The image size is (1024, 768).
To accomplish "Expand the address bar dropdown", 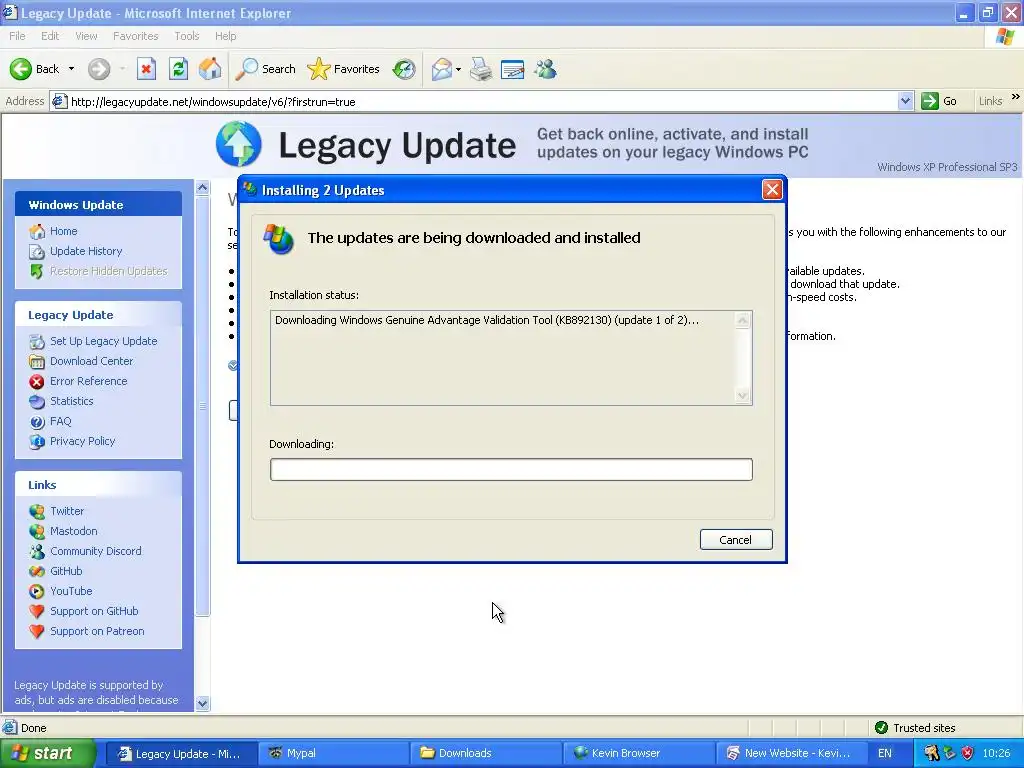I will [x=905, y=101].
